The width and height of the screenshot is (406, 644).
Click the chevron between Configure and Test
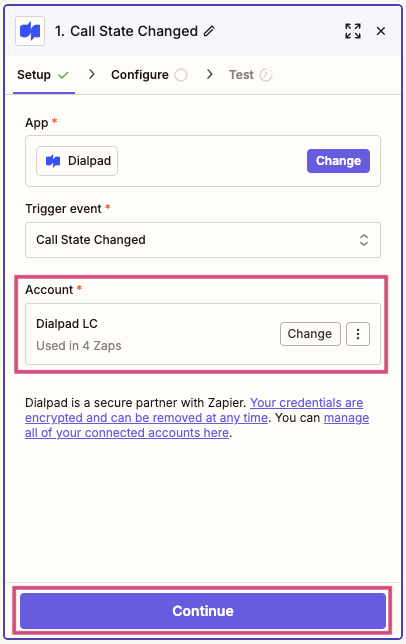pos(210,74)
